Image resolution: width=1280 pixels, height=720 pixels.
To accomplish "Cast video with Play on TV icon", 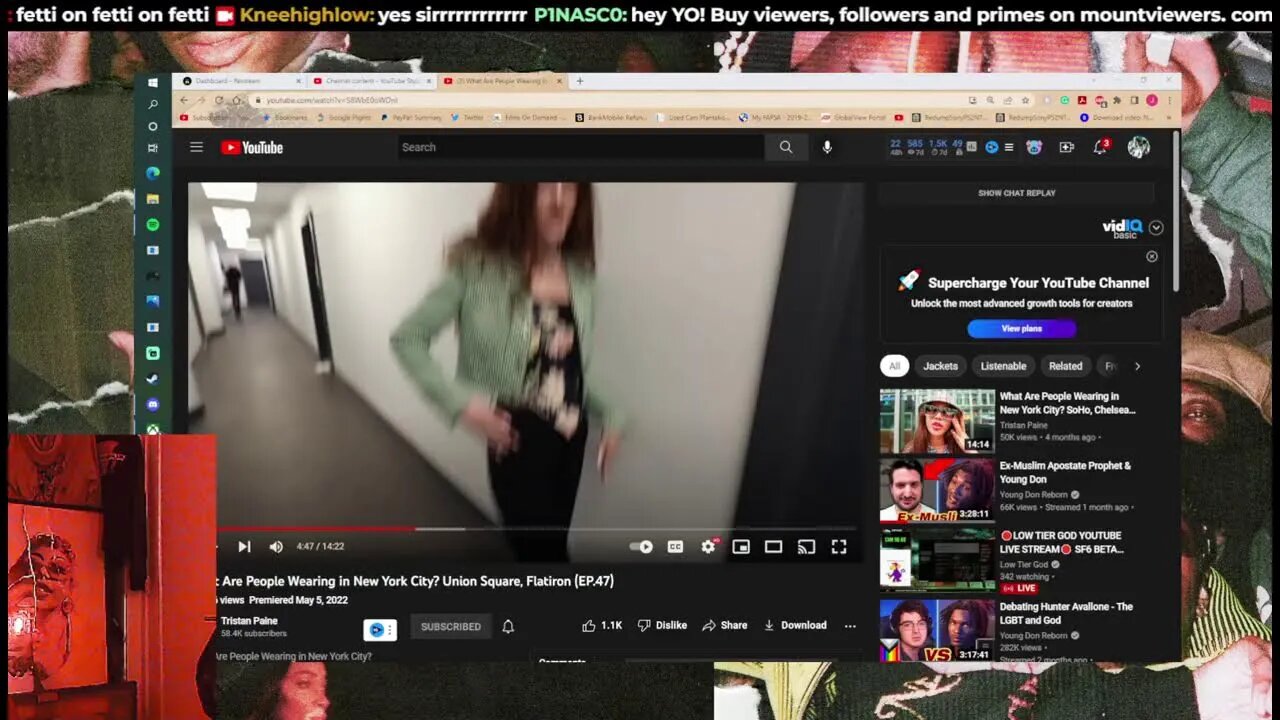I will [x=806, y=546].
